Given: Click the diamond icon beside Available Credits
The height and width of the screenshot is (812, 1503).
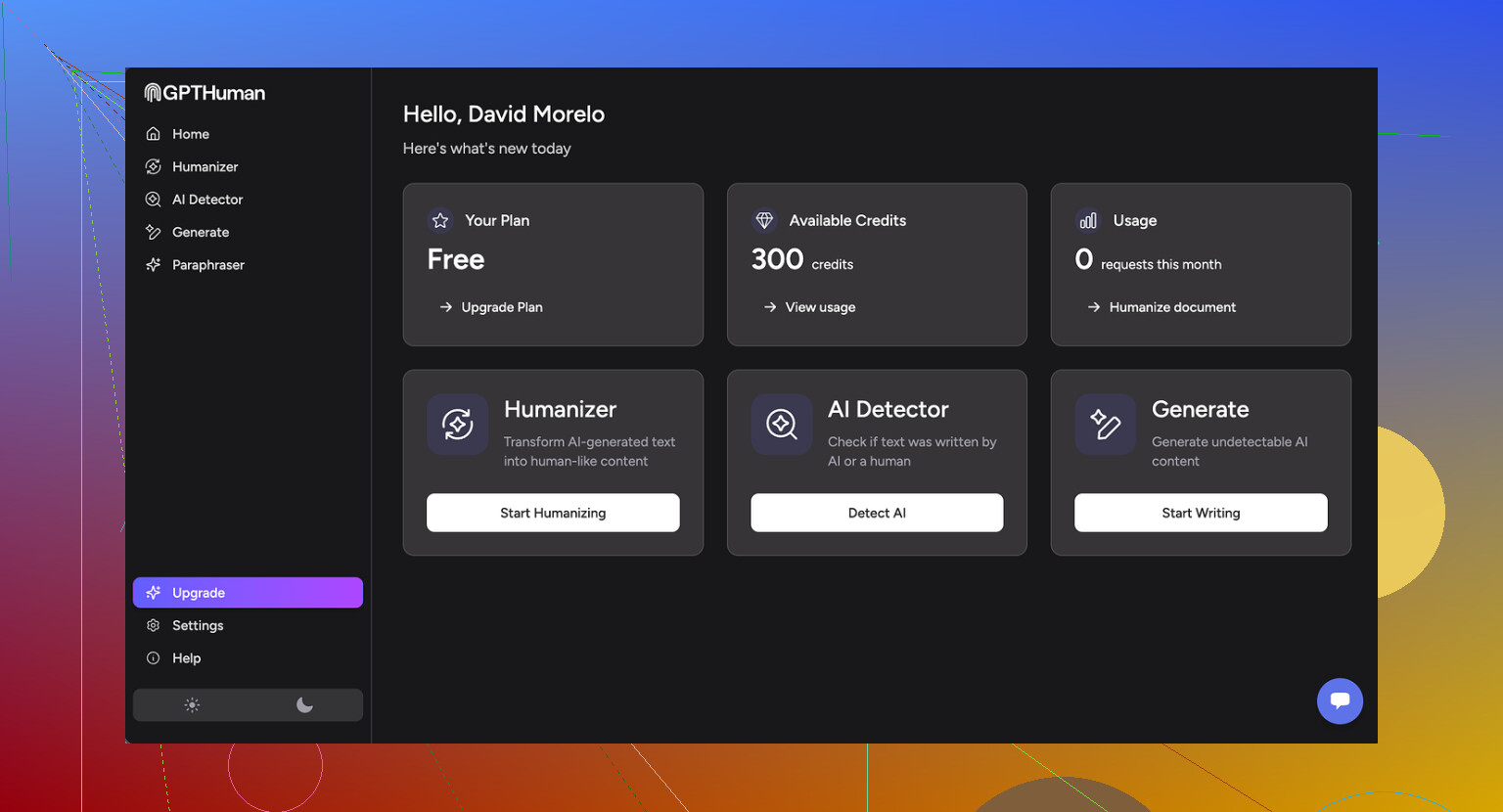Looking at the screenshot, I should (x=764, y=220).
